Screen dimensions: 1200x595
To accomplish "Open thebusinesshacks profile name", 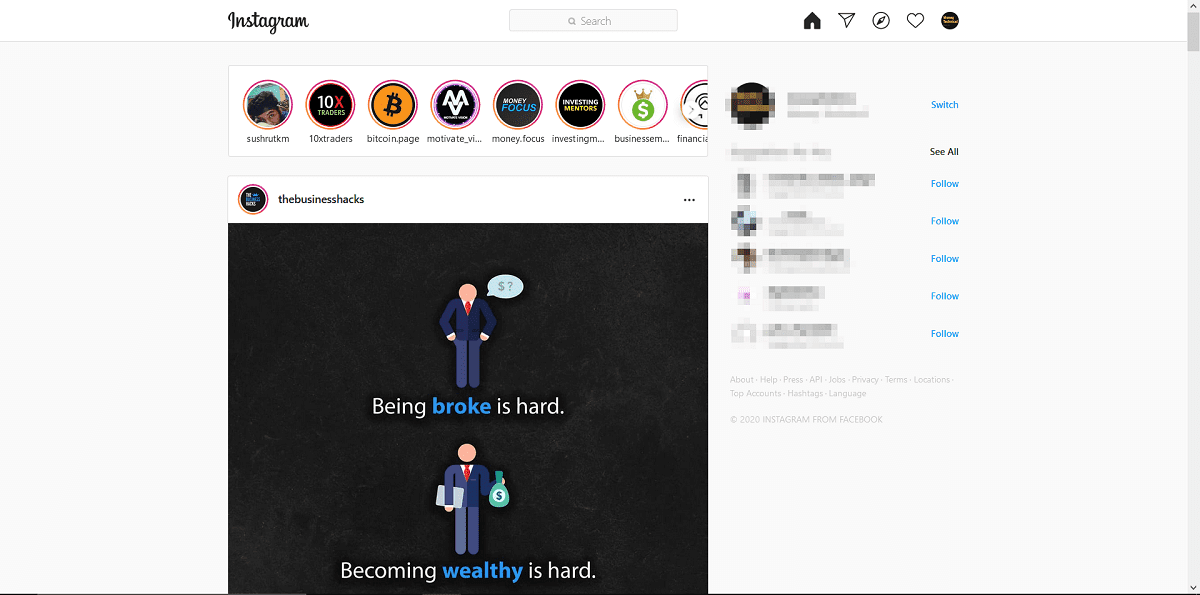I will tap(321, 200).
